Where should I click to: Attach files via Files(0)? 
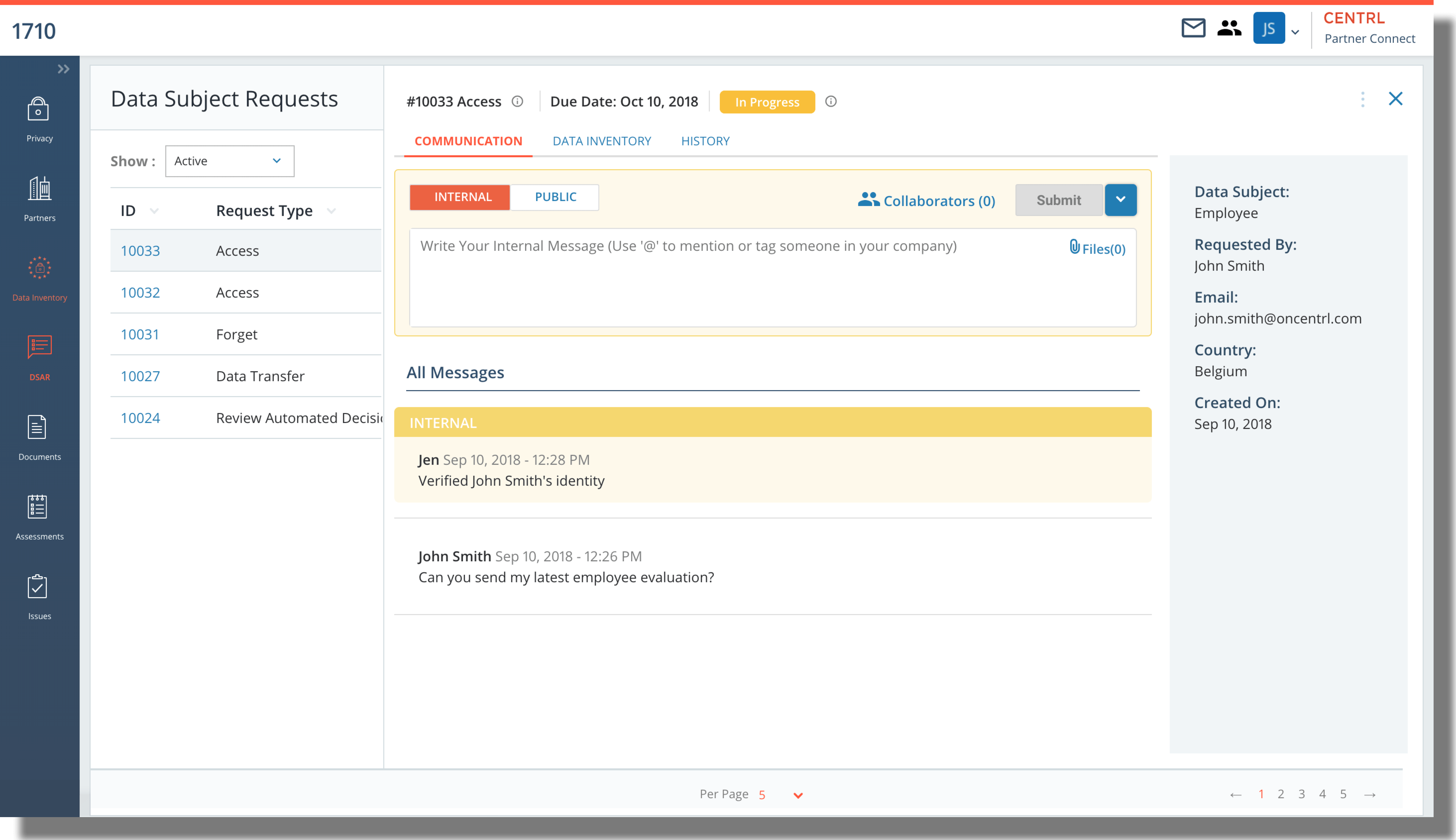[x=1097, y=249]
